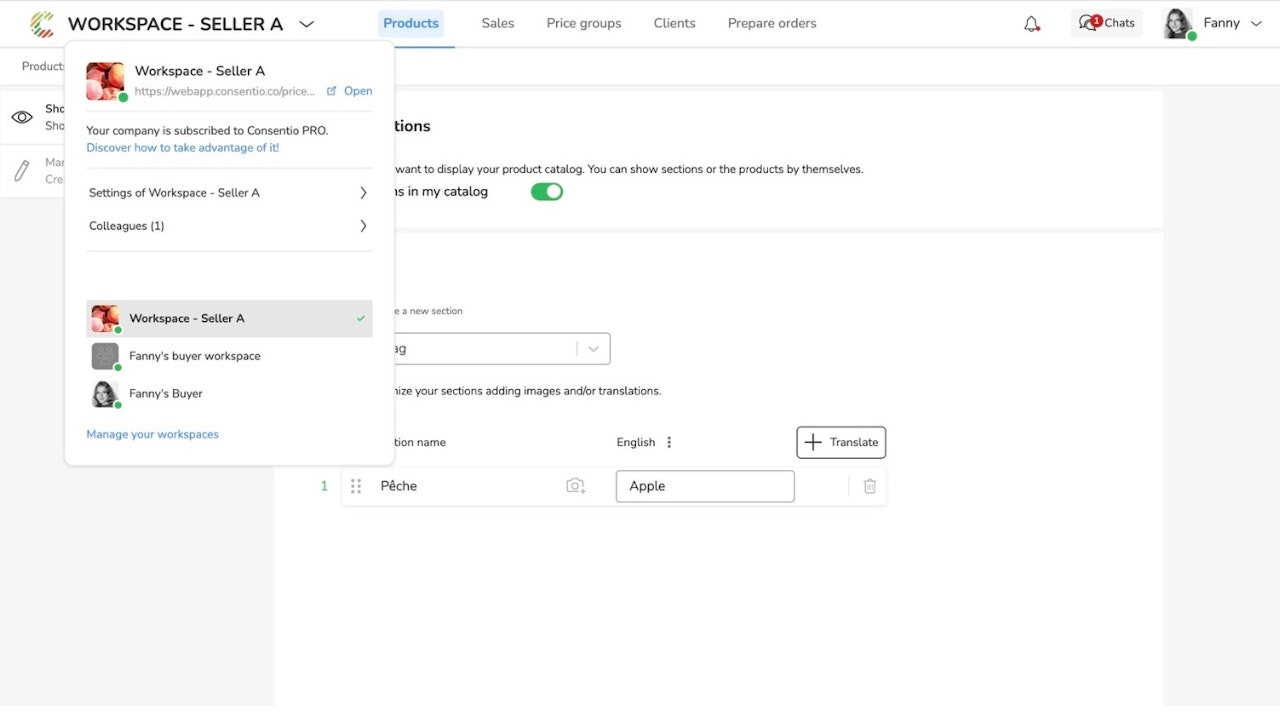Click the camera icon for Pêche section
Screen dimensions: 1280x716
575,486
